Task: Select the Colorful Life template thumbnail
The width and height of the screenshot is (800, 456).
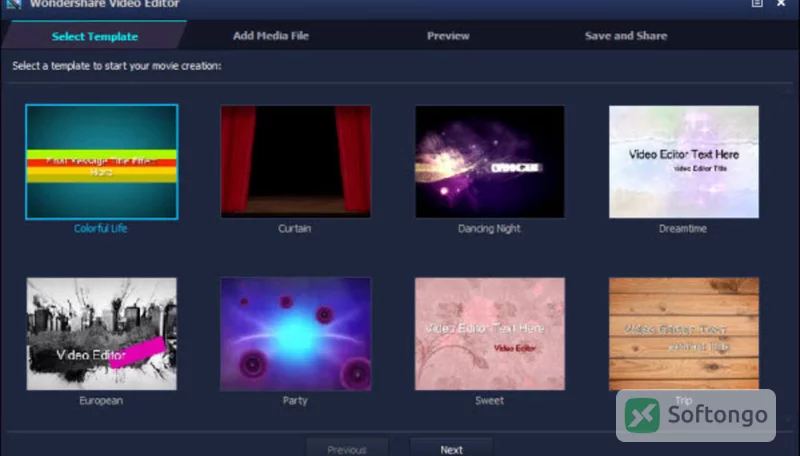Action: (102, 162)
